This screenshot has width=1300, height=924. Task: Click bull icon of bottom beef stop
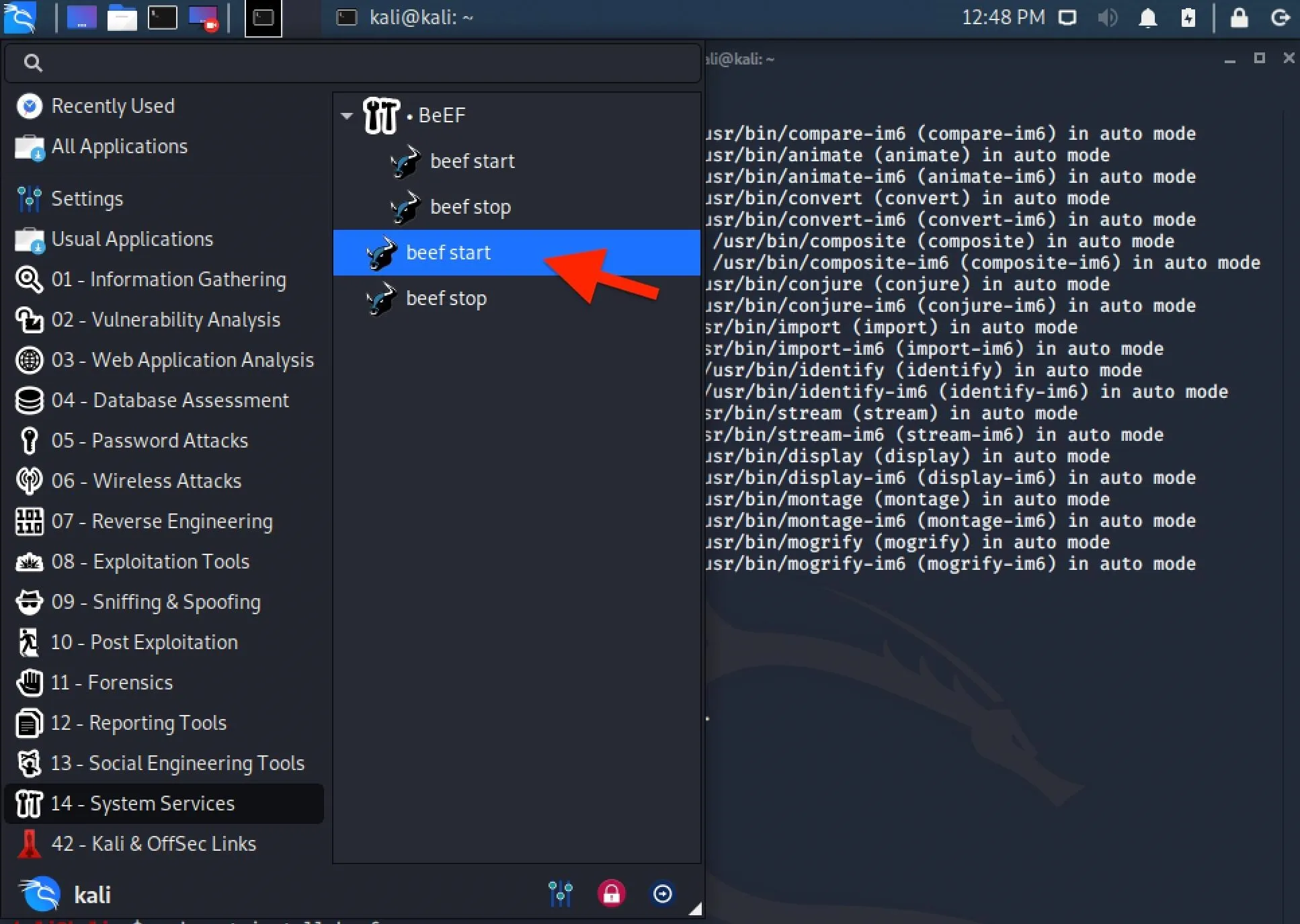382,299
